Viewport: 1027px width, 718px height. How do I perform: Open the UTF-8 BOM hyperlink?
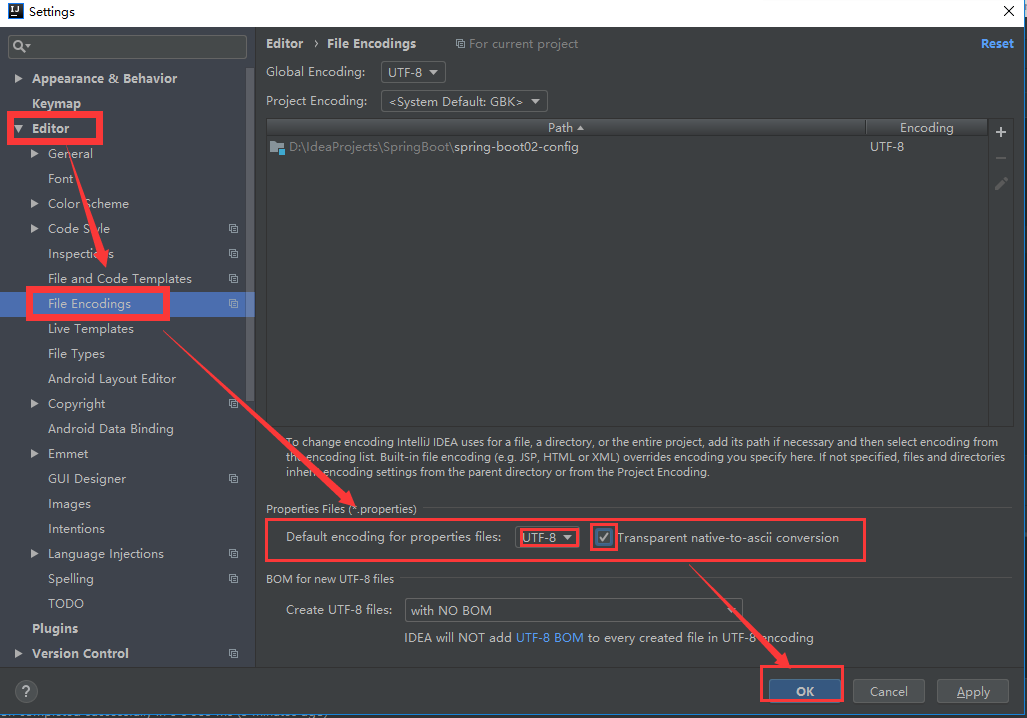point(550,638)
